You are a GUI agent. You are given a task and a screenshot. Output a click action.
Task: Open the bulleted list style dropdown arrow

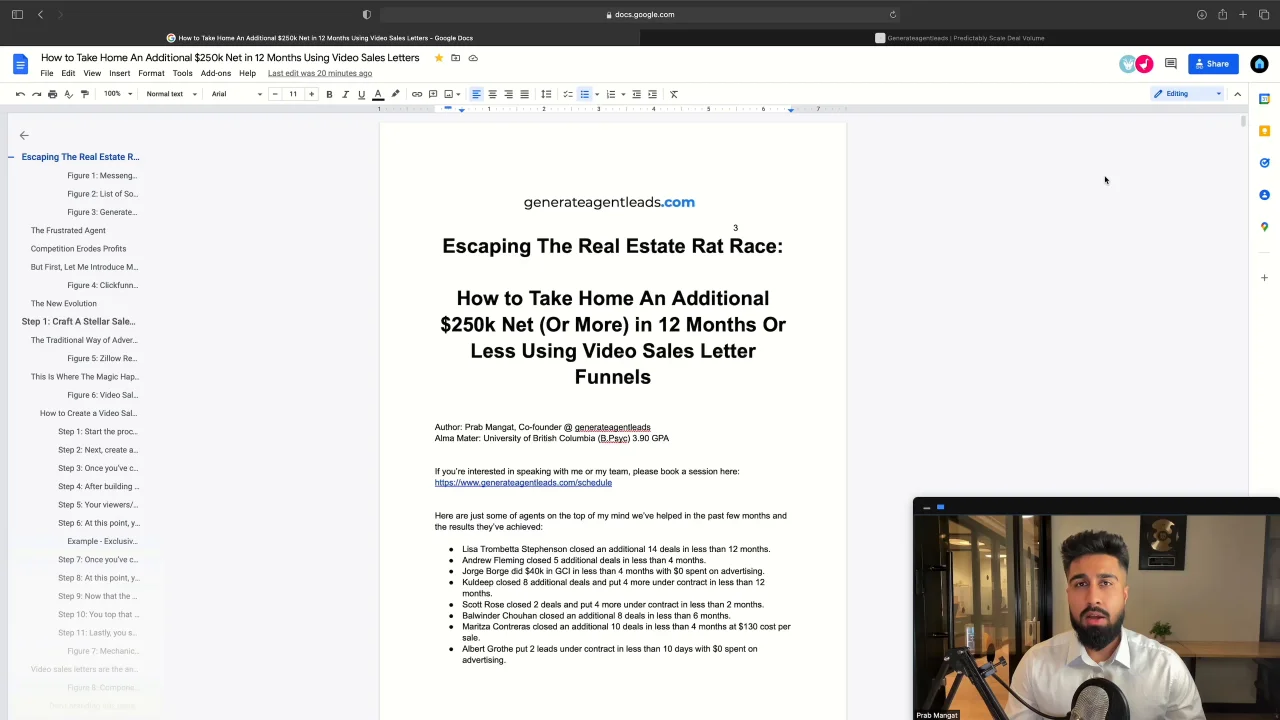click(597, 94)
